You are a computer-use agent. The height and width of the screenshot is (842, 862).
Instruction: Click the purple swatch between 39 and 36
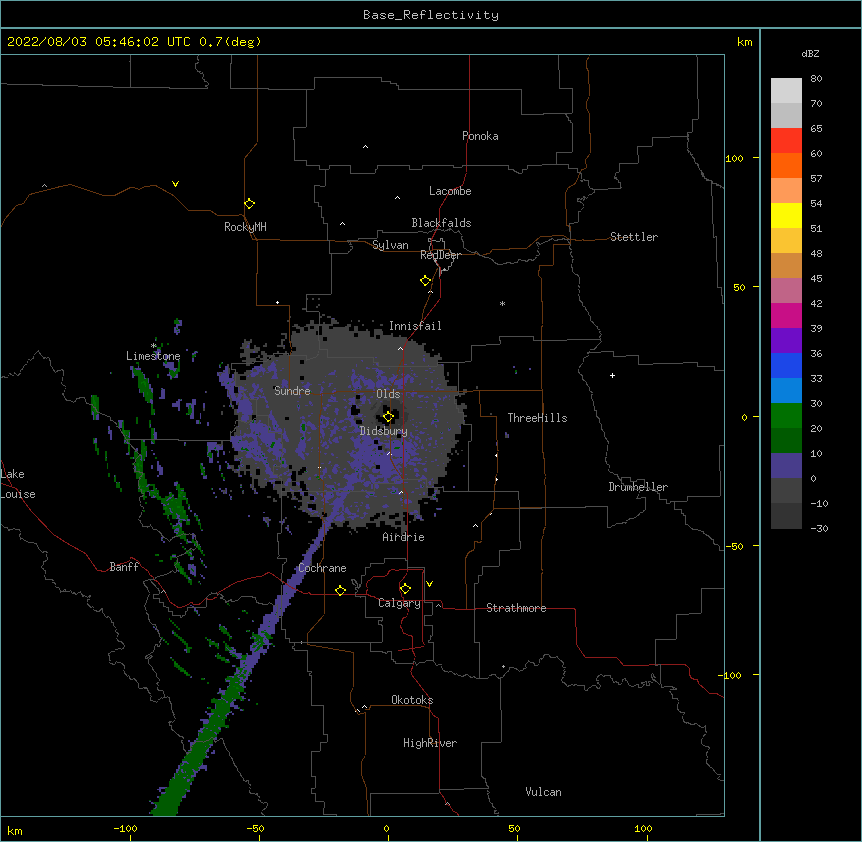pos(786,340)
